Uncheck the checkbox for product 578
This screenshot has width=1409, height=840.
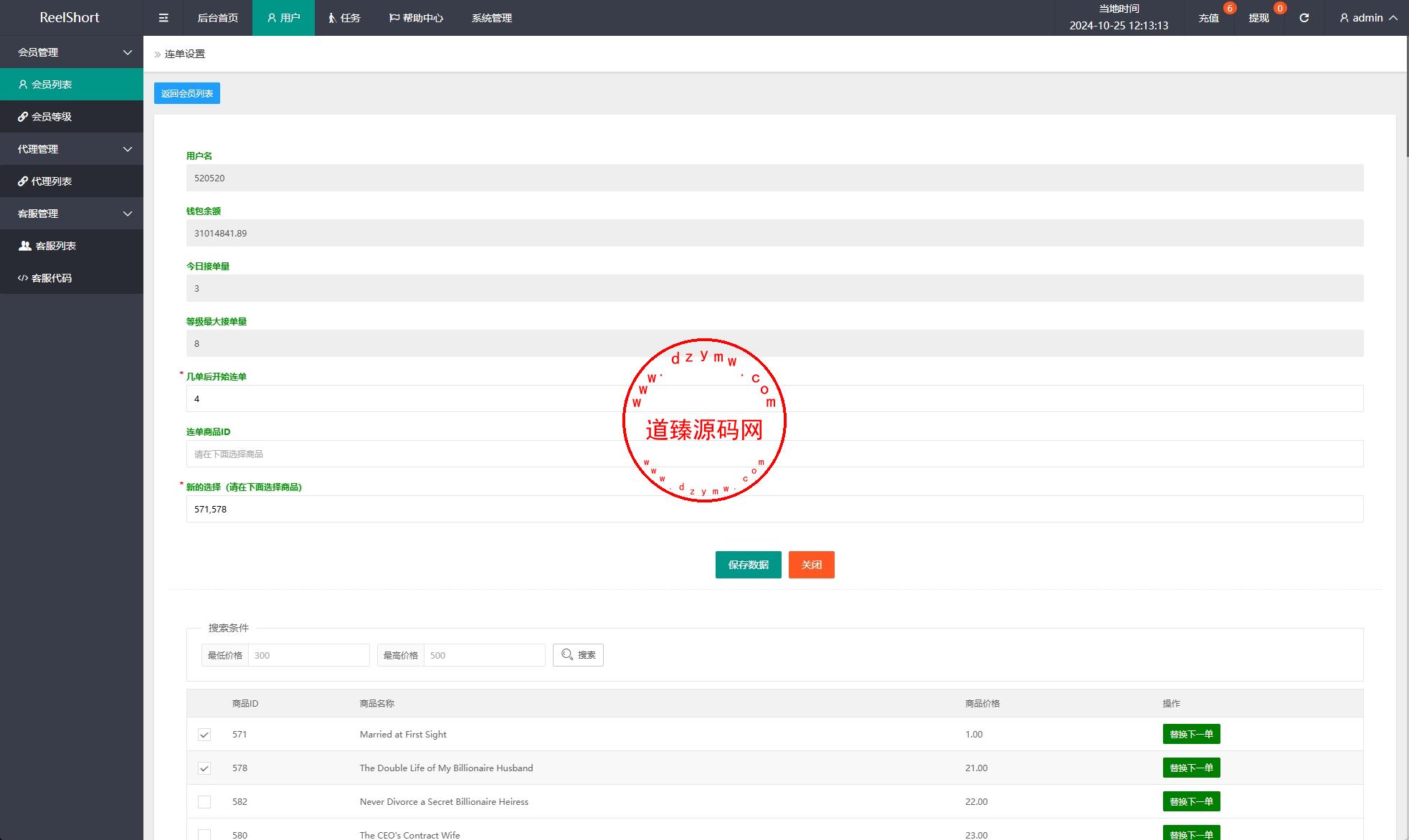coord(204,768)
